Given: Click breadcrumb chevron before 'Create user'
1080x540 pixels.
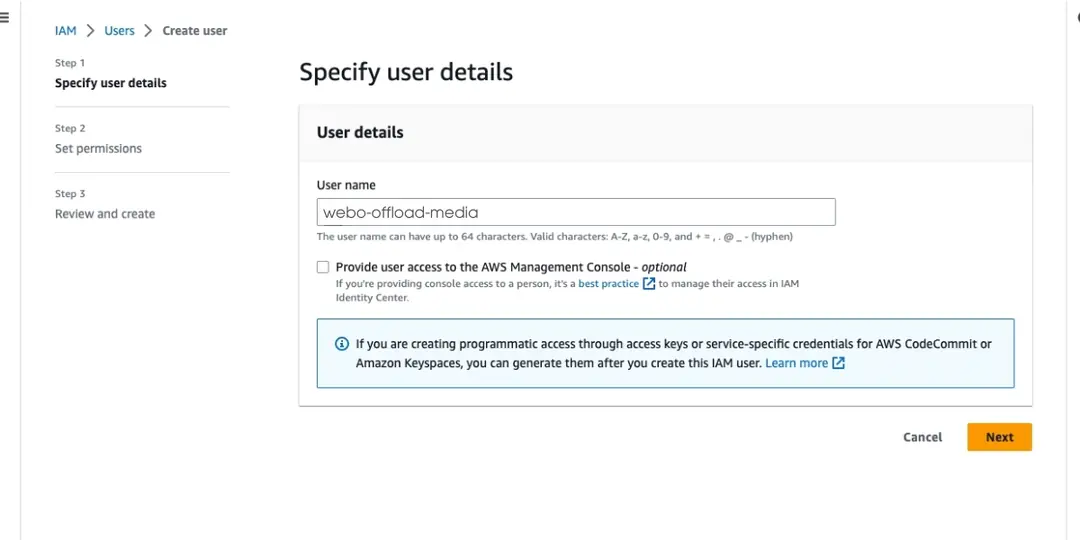Looking at the screenshot, I should pos(148,31).
